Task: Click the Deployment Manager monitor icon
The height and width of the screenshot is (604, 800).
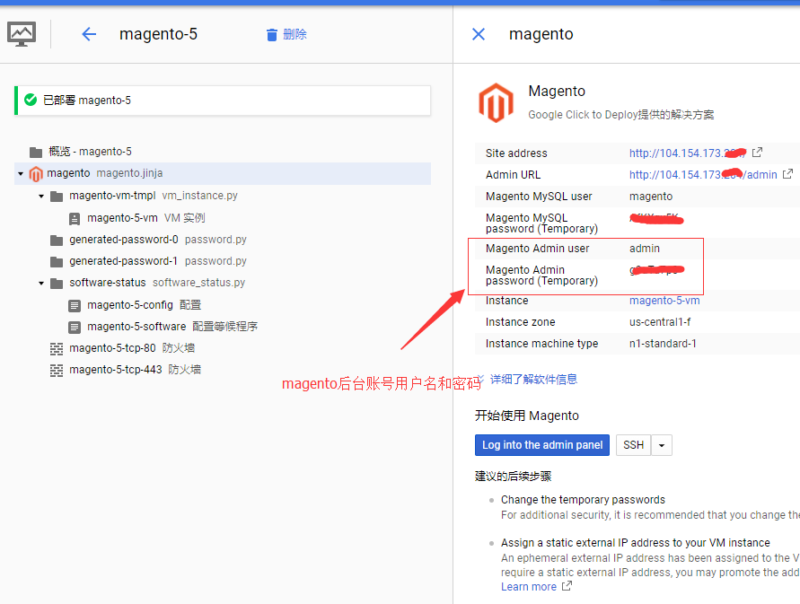Action: [21, 34]
